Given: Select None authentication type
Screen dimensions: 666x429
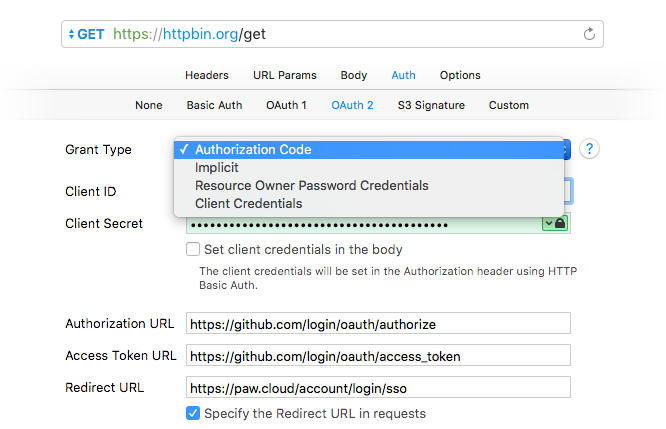Looking at the screenshot, I should (149, 105).
